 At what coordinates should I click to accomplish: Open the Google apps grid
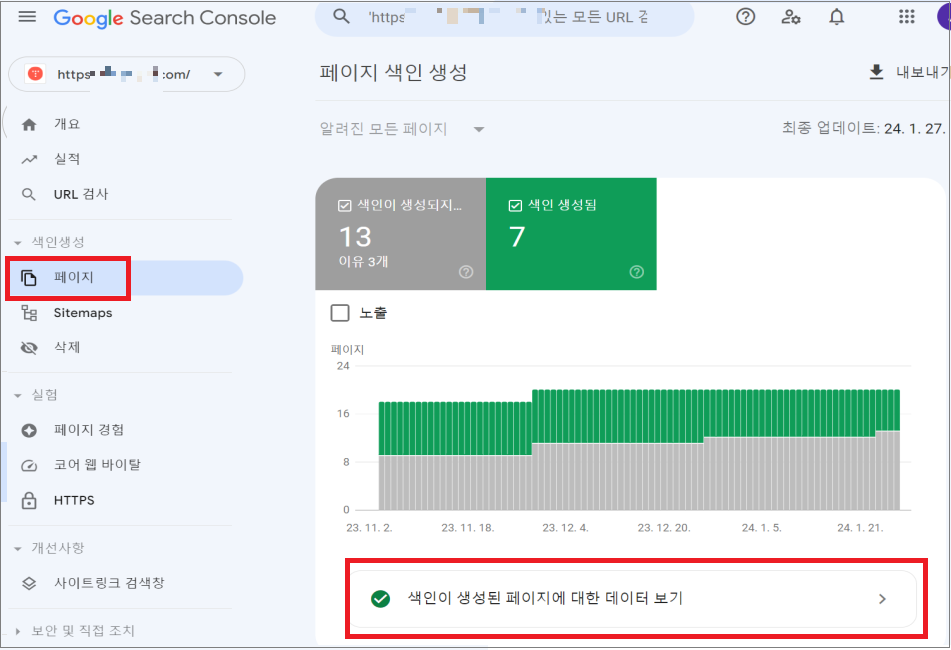[907, 17]
